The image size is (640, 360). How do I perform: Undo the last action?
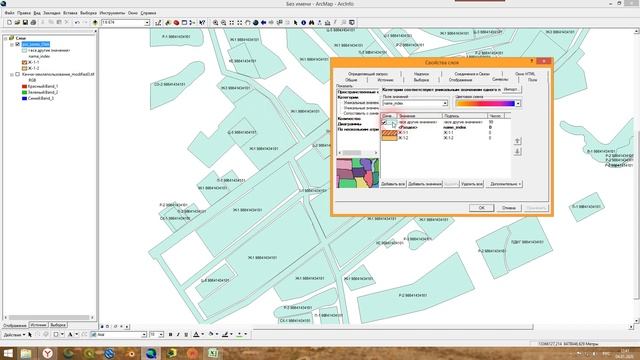coord(77,22)
